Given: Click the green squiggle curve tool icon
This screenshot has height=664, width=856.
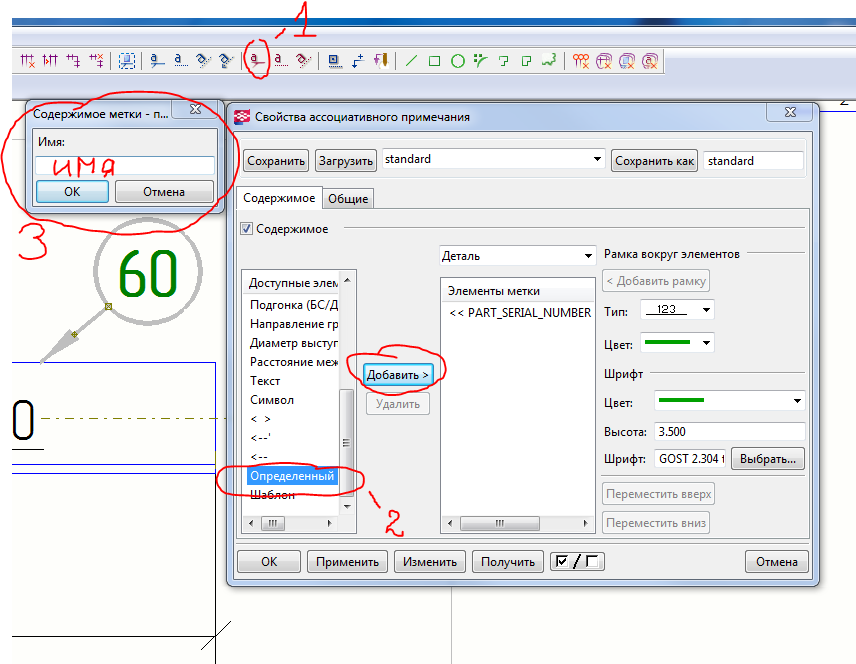Looking at the screenshot, I should point(548,61).
